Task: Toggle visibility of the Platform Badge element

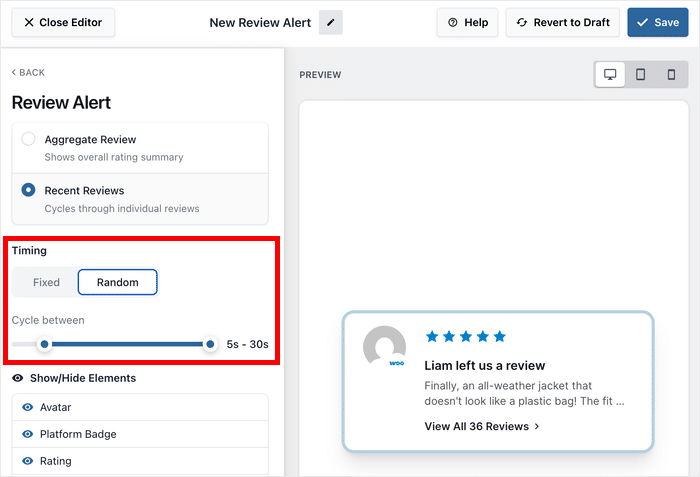Action: (28, 434)
